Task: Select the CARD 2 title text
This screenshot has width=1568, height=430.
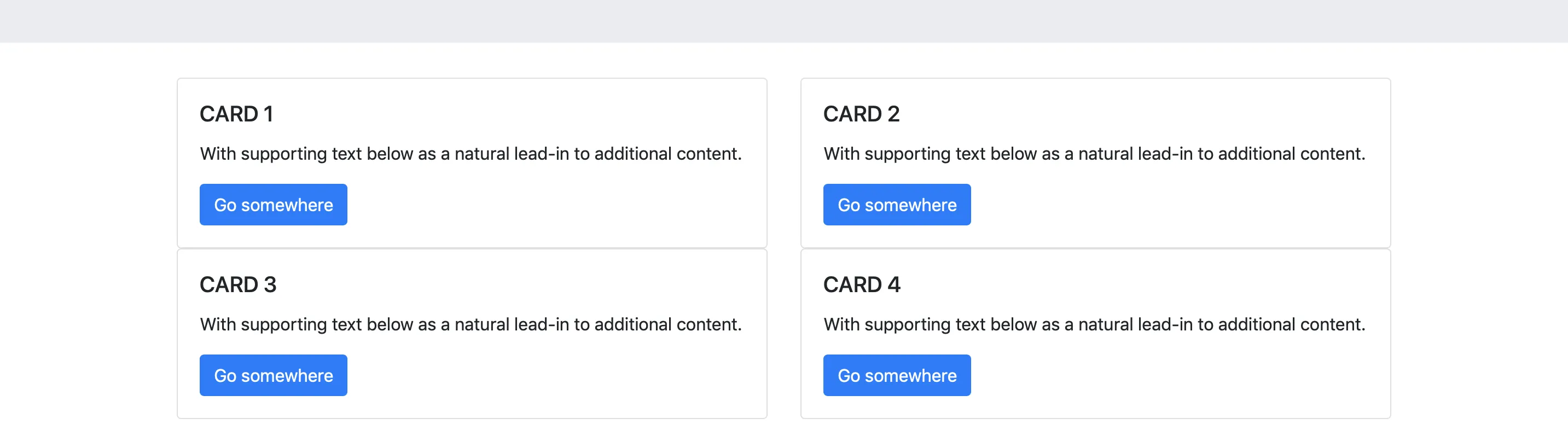Action: 861,114
